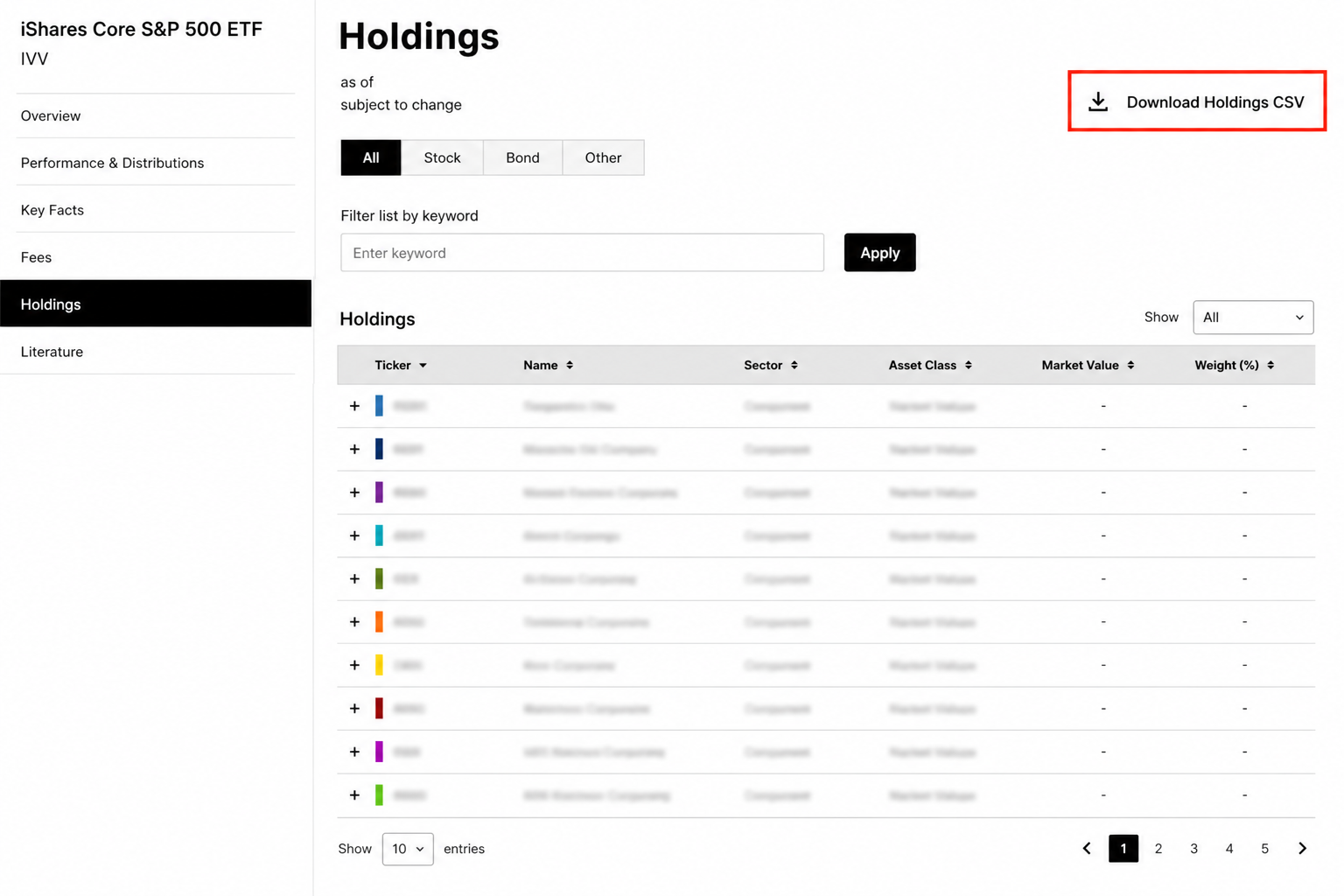The height and width of the screenshot is (896, 1344).
Task: Go to the previous page arrow
Action: 1087,849
